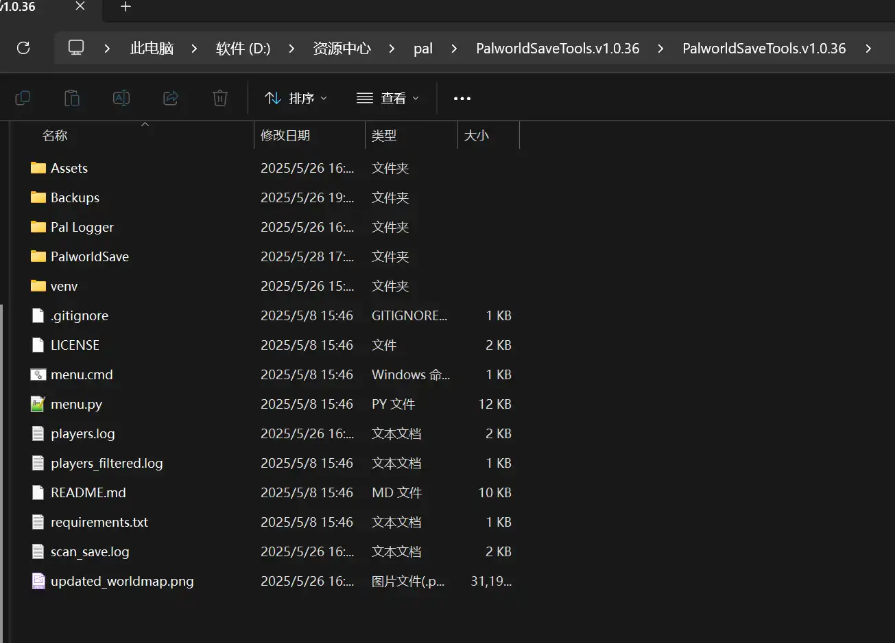895x643 pixels.
Task: Click PalworldSave modified date 2025/5/28
Action: coord(307,256)
